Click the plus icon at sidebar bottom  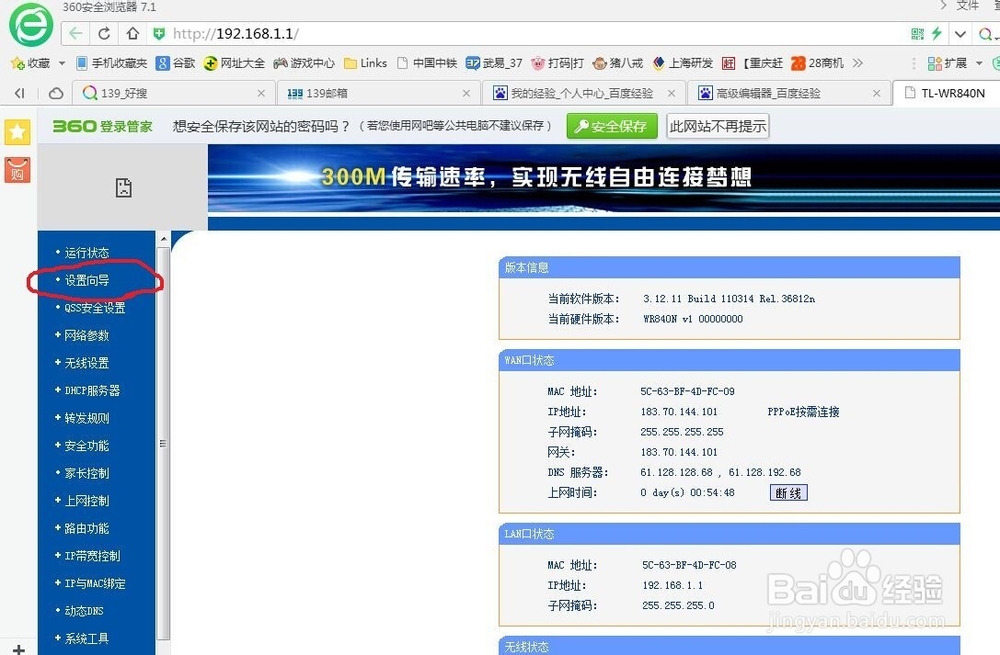click(19, 649)
